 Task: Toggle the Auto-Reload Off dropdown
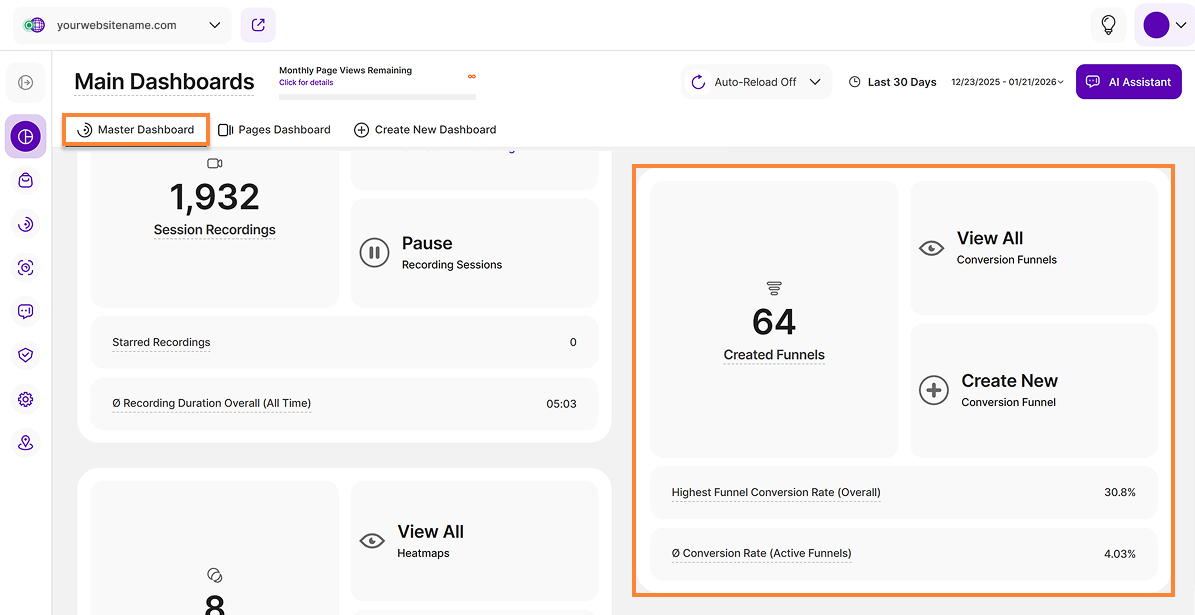coord(758,82)
